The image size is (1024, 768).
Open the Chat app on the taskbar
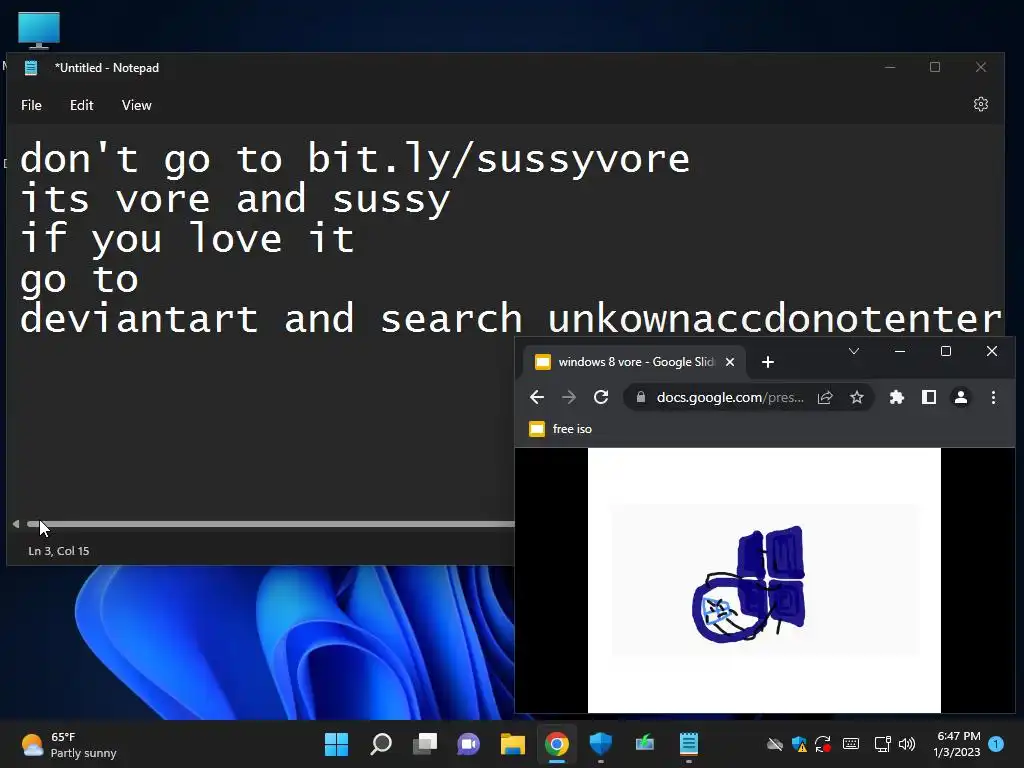468,744
